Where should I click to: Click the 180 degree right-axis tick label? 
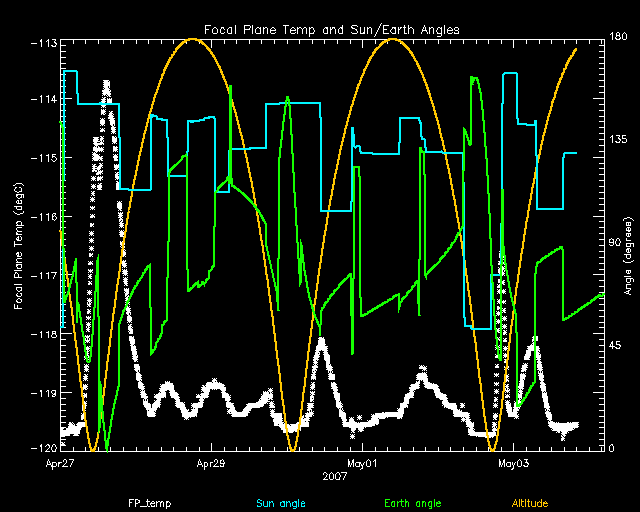[x=620, y=38]
